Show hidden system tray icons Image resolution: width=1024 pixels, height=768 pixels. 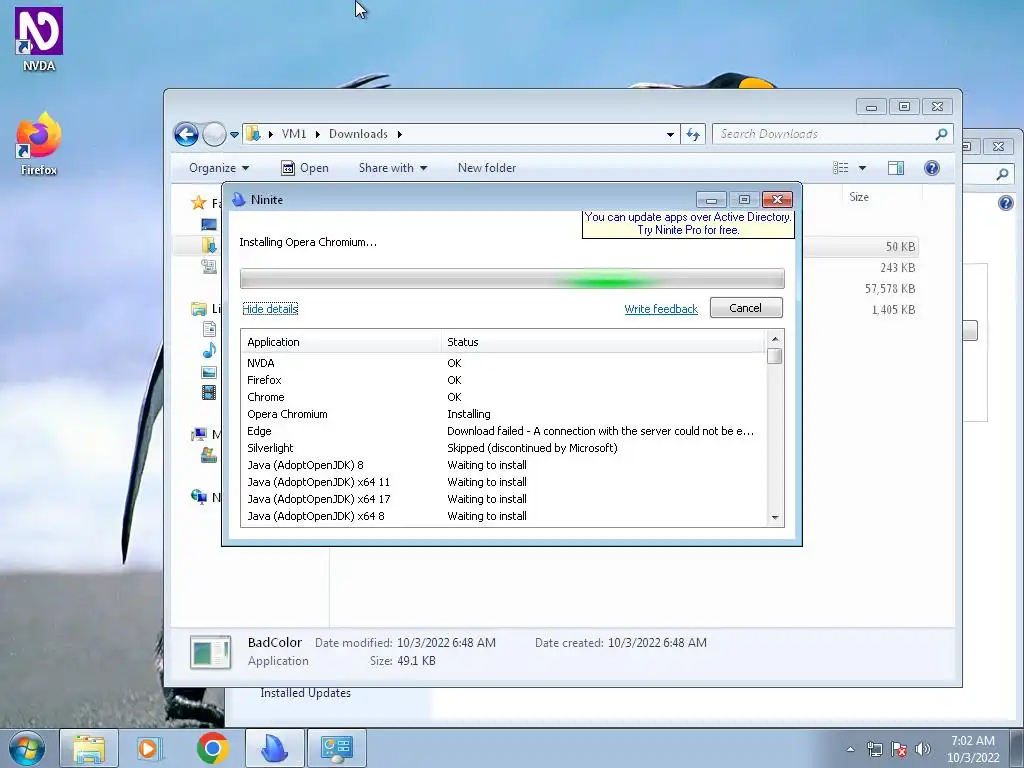pyautogui.click(x=850, y=749)
